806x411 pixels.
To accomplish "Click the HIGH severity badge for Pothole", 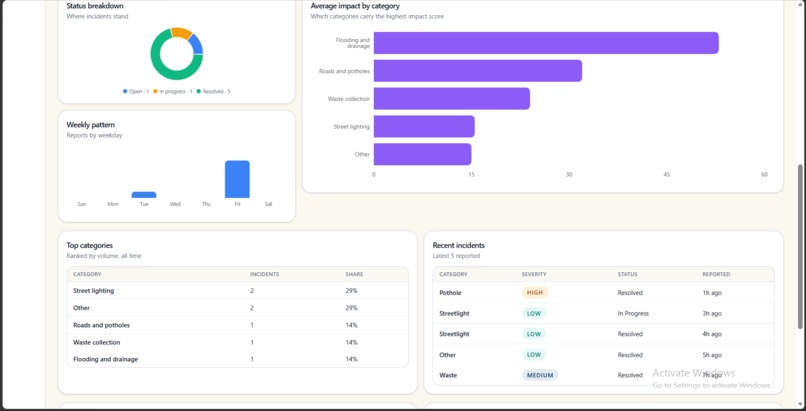I will 535,292.
